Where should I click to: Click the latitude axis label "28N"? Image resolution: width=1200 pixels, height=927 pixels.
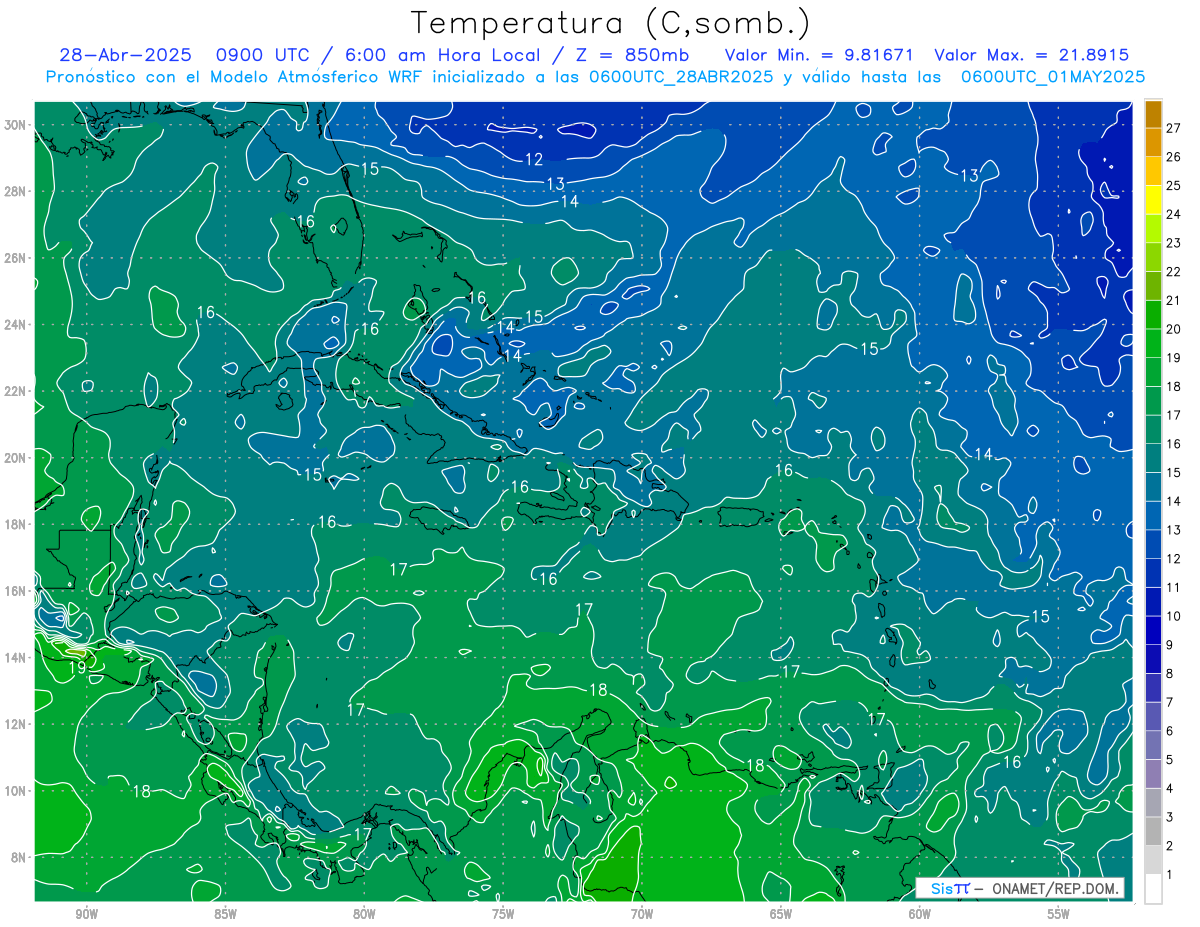tap(15, 191)
